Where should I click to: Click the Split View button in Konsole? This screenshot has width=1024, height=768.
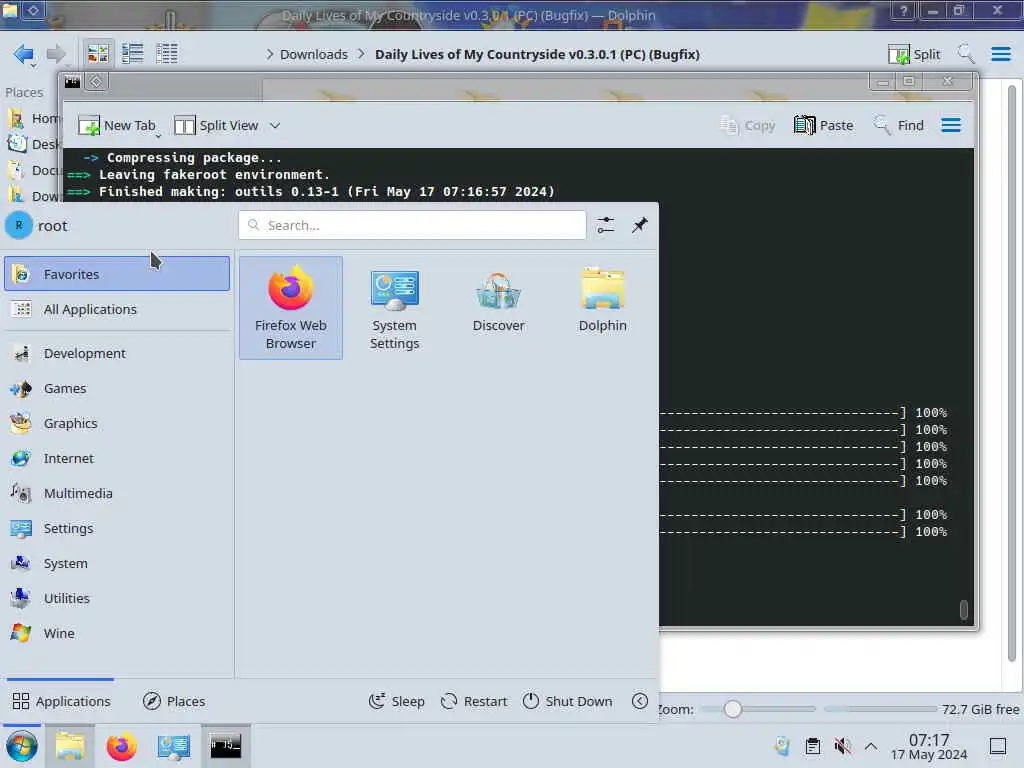(216, 125)
